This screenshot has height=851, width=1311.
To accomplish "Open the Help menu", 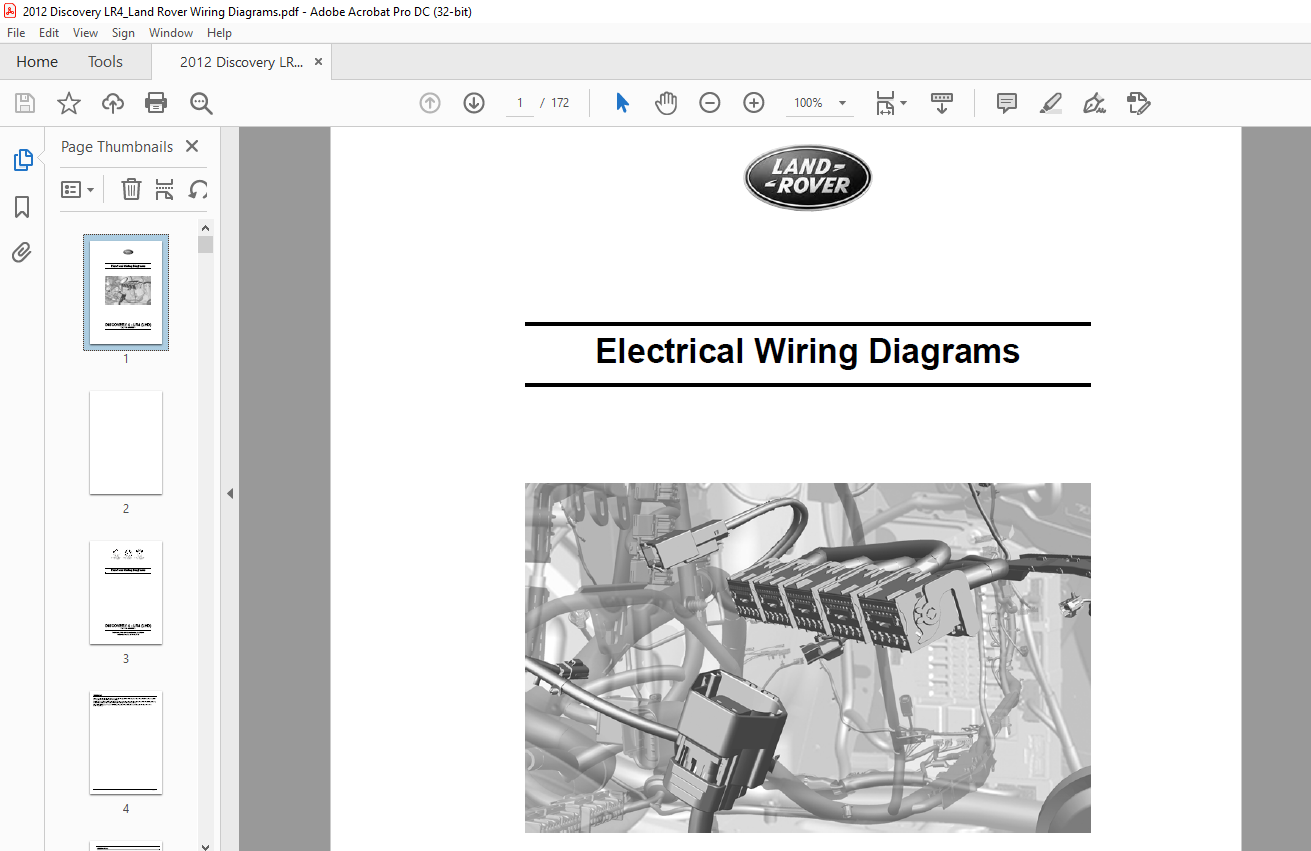I will 219,33.
